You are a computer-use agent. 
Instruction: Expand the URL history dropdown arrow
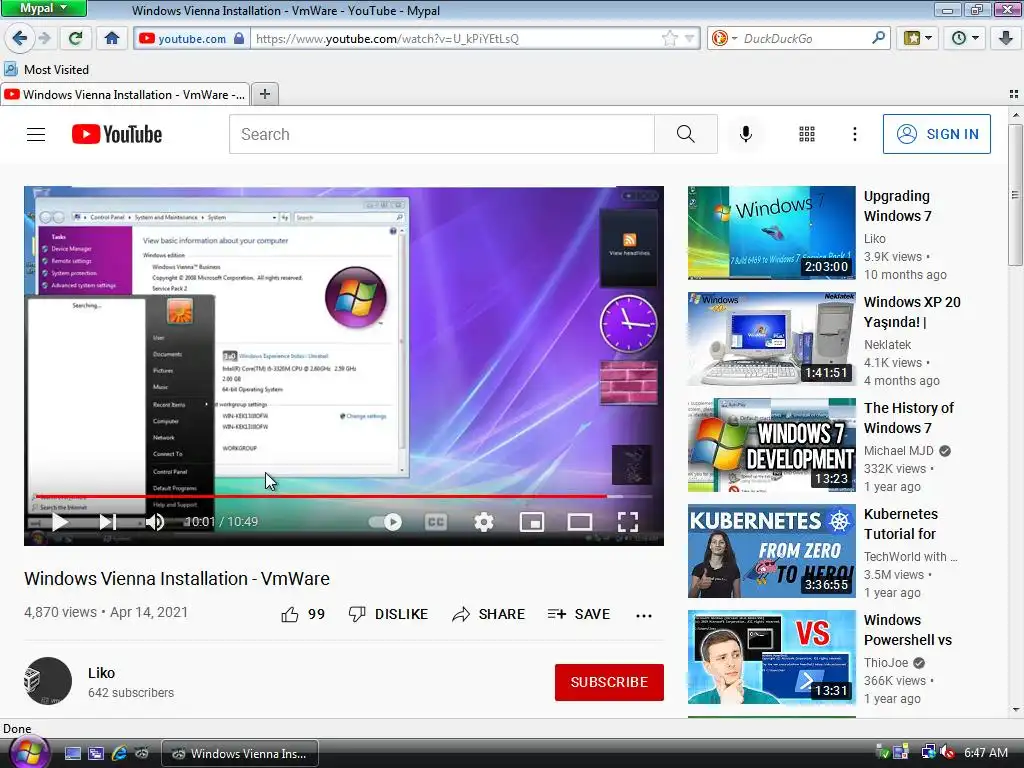click(690, 39)
